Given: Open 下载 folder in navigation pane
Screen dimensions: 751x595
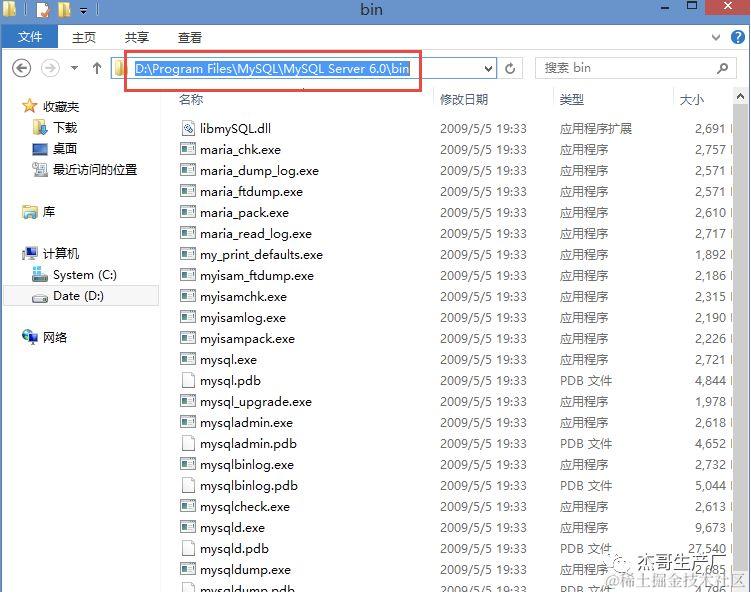Looking at the screenshot, I should [x=65, y=127].
